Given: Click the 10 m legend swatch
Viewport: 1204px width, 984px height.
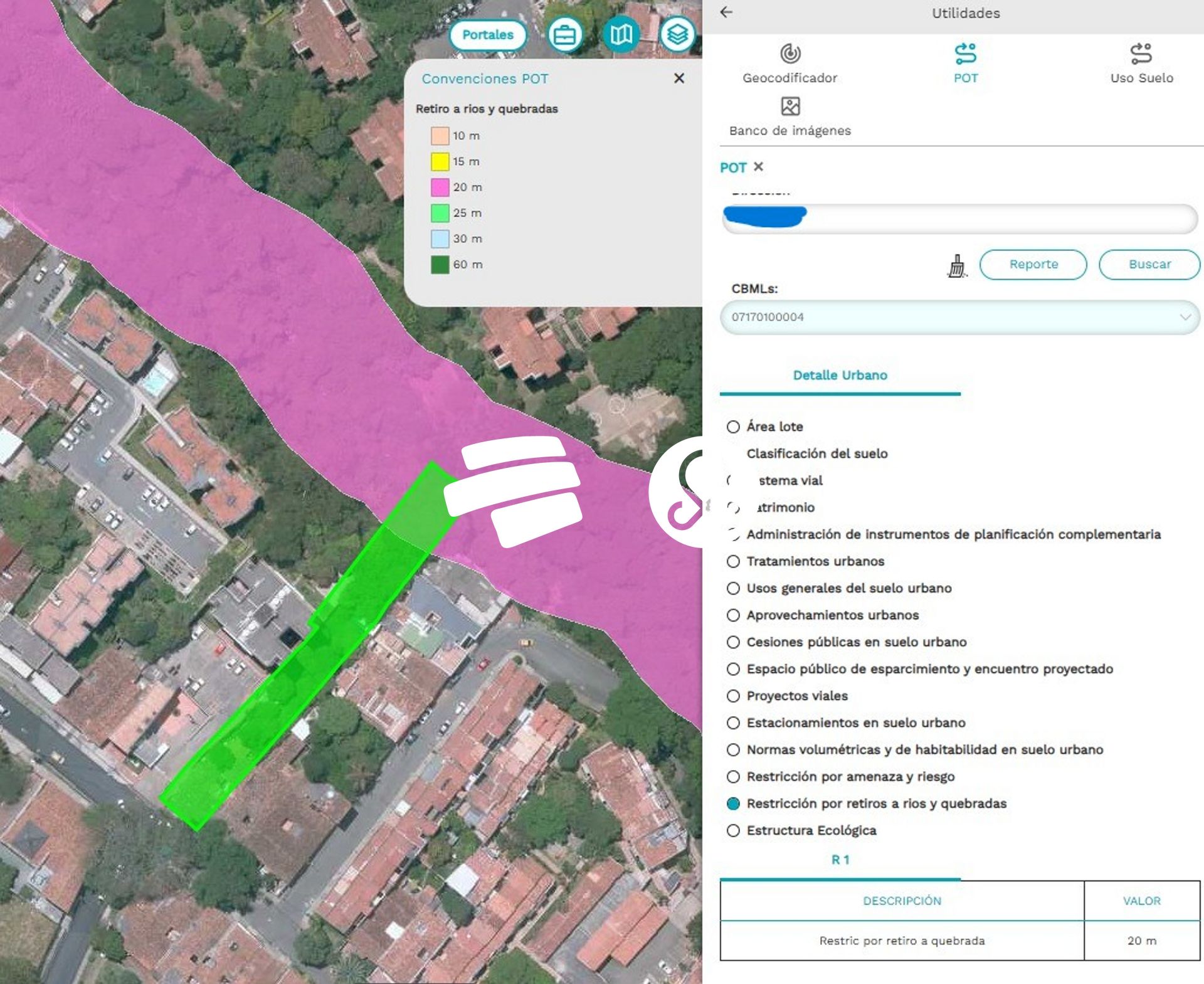Looking at the screenshot, I should [440, 136].
